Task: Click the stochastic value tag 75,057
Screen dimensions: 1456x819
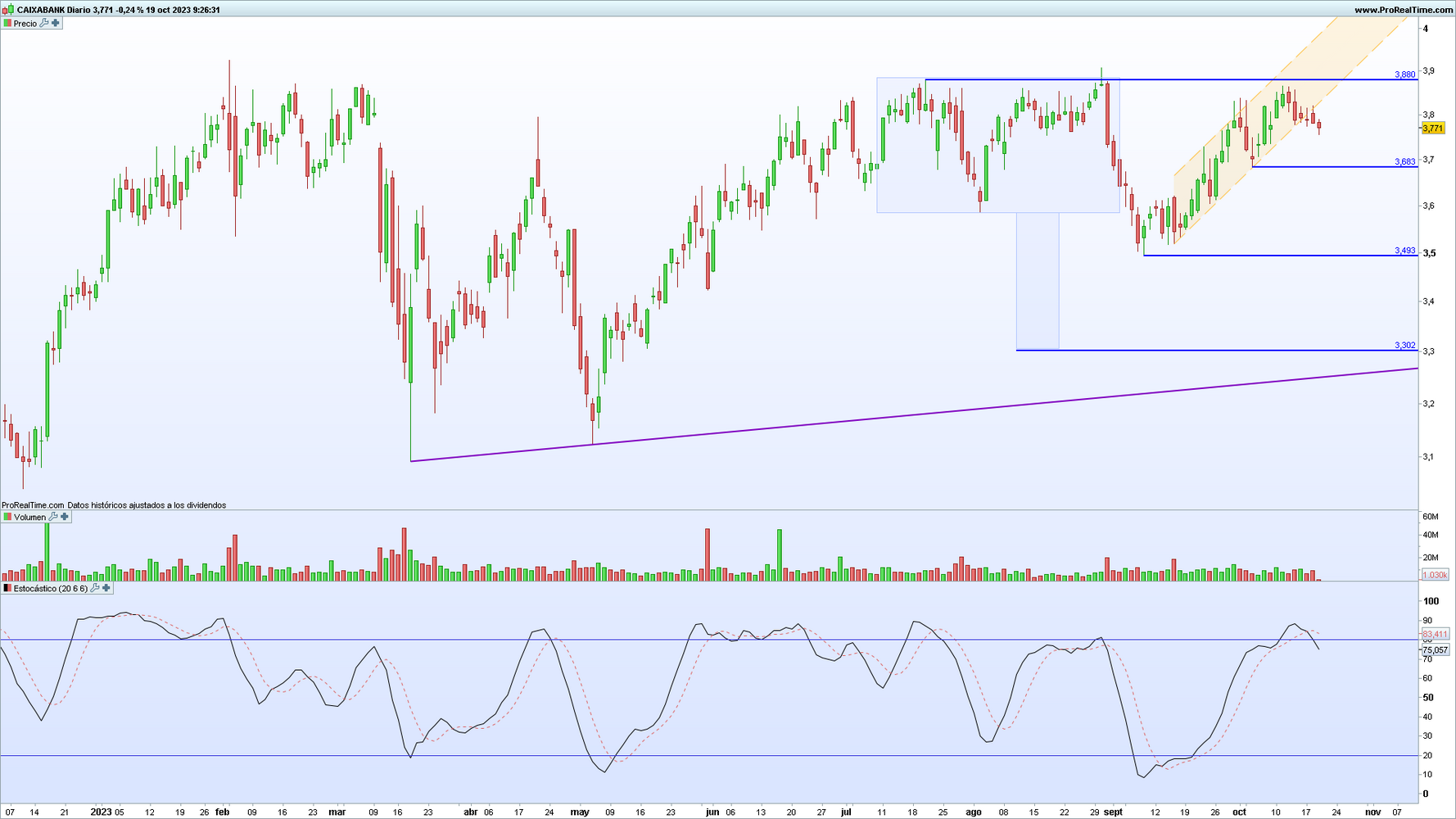Action: [1435, 649]
